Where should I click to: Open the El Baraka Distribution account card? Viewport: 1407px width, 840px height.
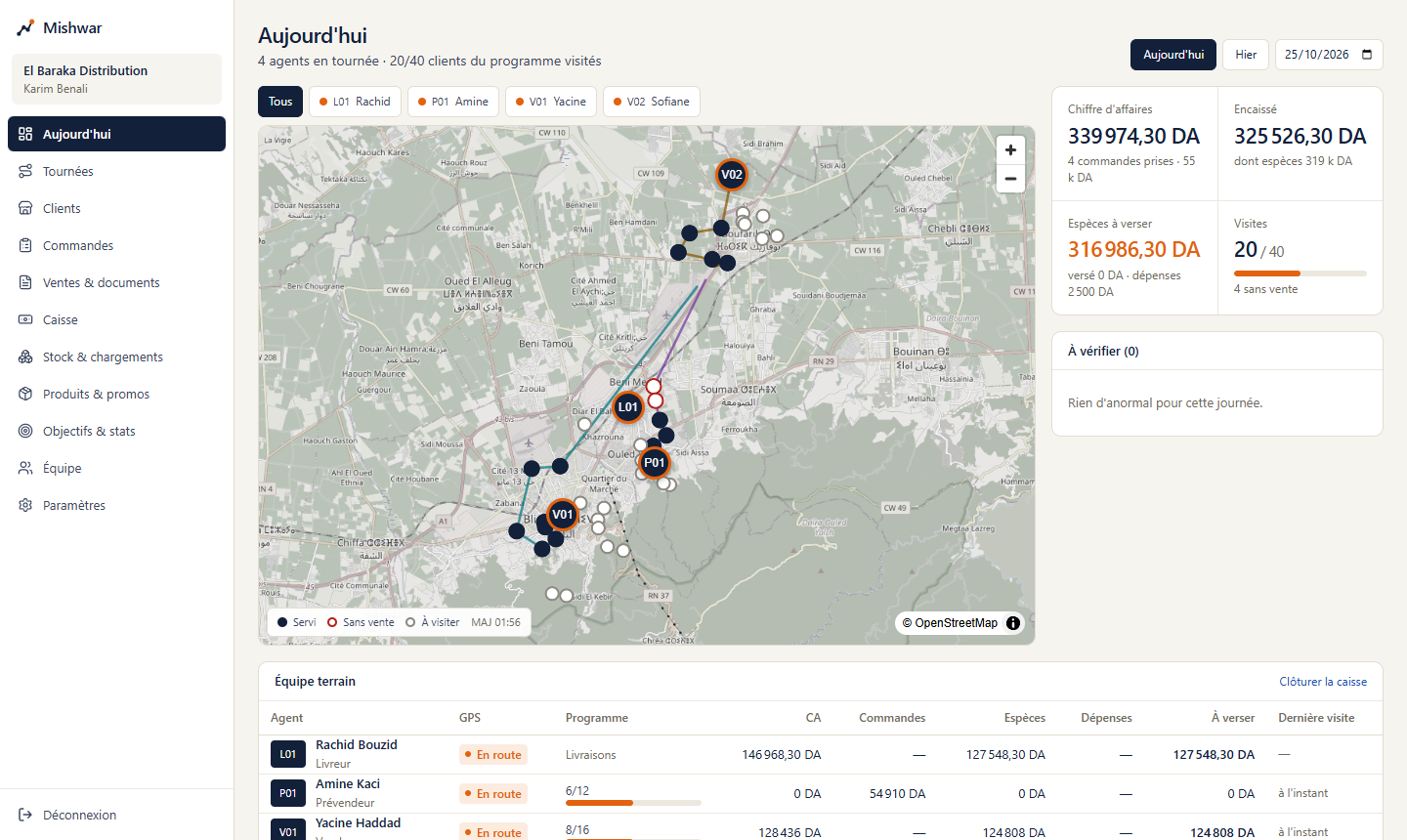116,79
